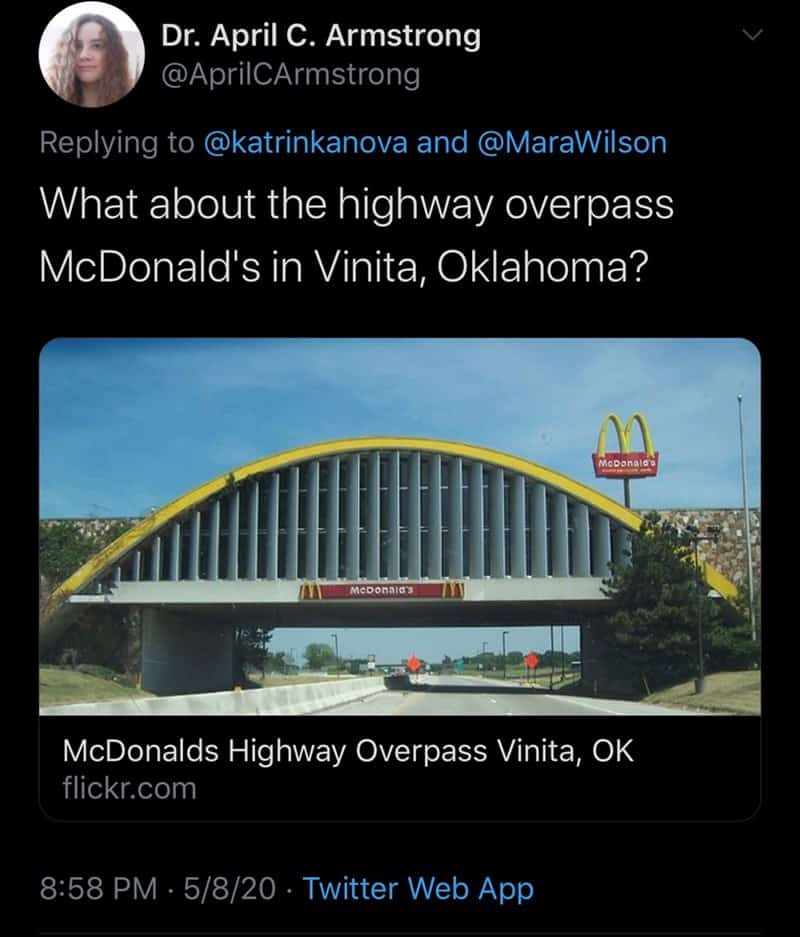Click the 'Replying to' label

click(x=117, y=143)
